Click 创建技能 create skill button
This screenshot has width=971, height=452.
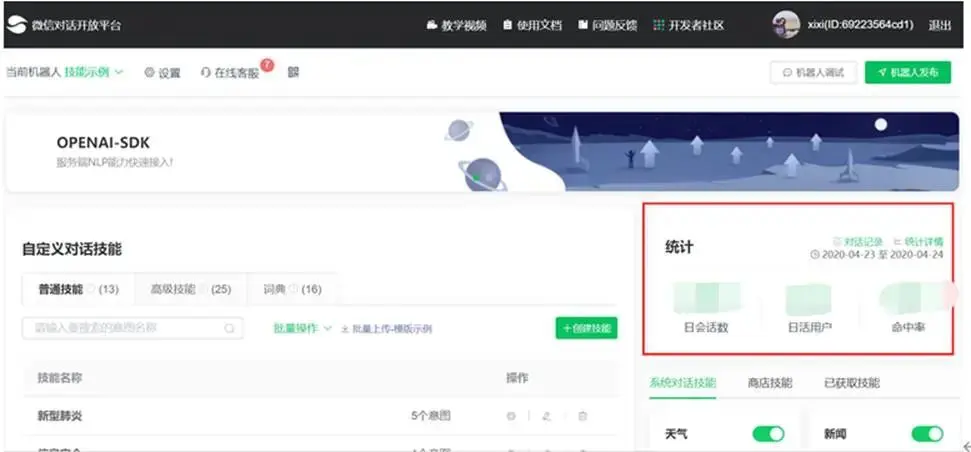coord(586,328)
